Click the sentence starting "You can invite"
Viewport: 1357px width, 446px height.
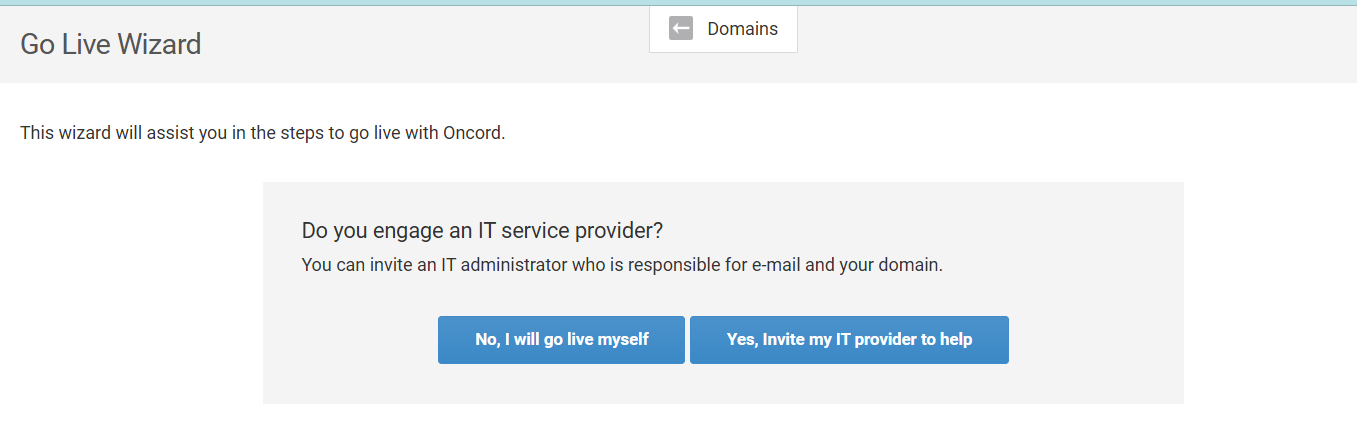[x=622, y=266]
